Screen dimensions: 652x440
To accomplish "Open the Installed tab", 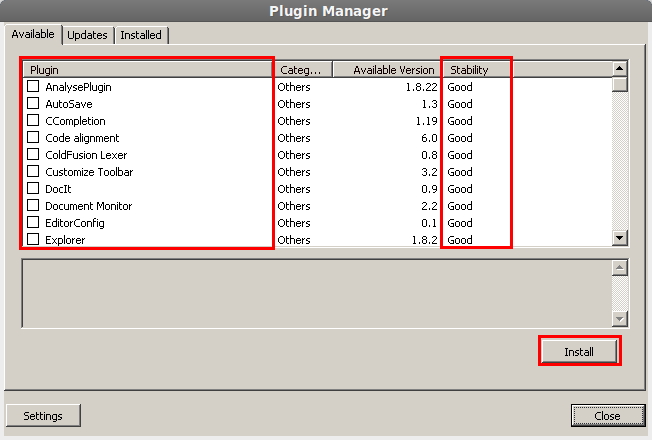I will [x=140, y=35].
